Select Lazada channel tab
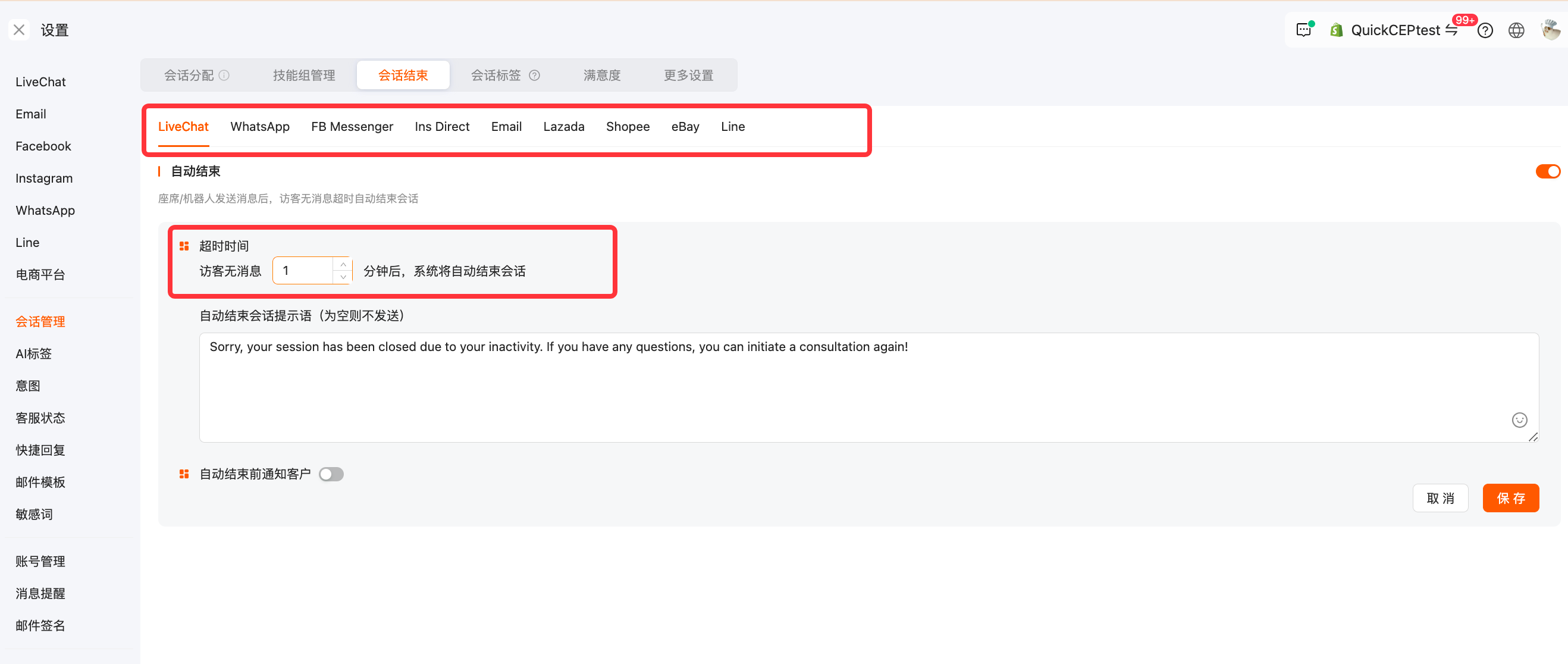Image resolution: width=1568 pixels, height=664 pixels. 564,127
